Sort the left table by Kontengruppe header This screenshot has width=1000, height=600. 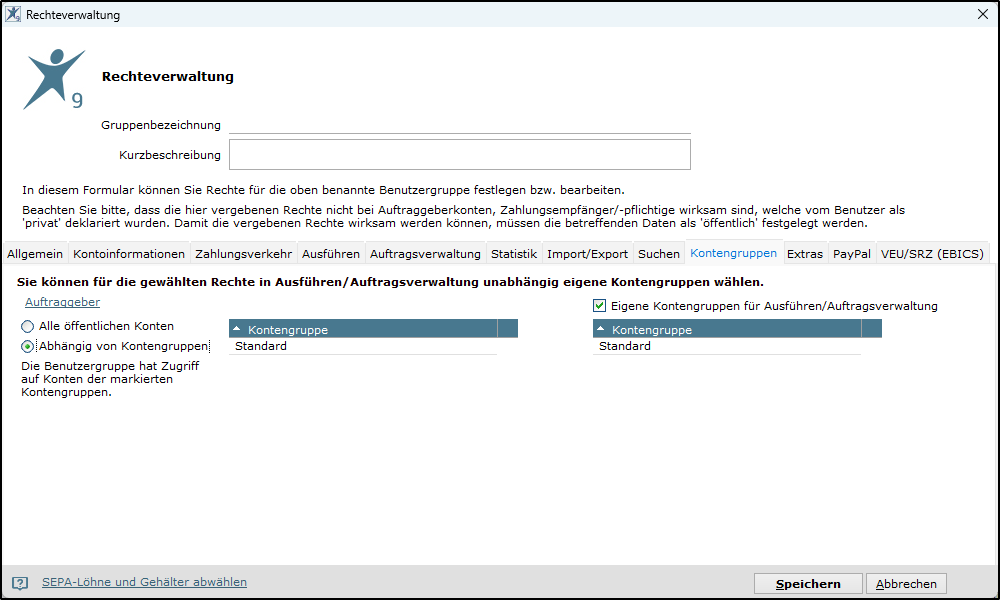(363, 329)
